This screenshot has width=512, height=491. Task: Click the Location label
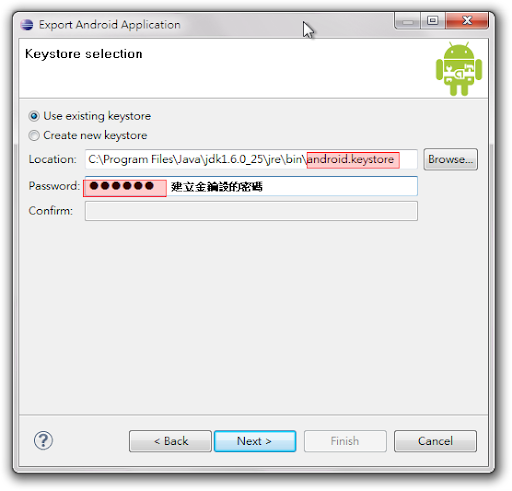pyautogui.click(x=53, y=159)
